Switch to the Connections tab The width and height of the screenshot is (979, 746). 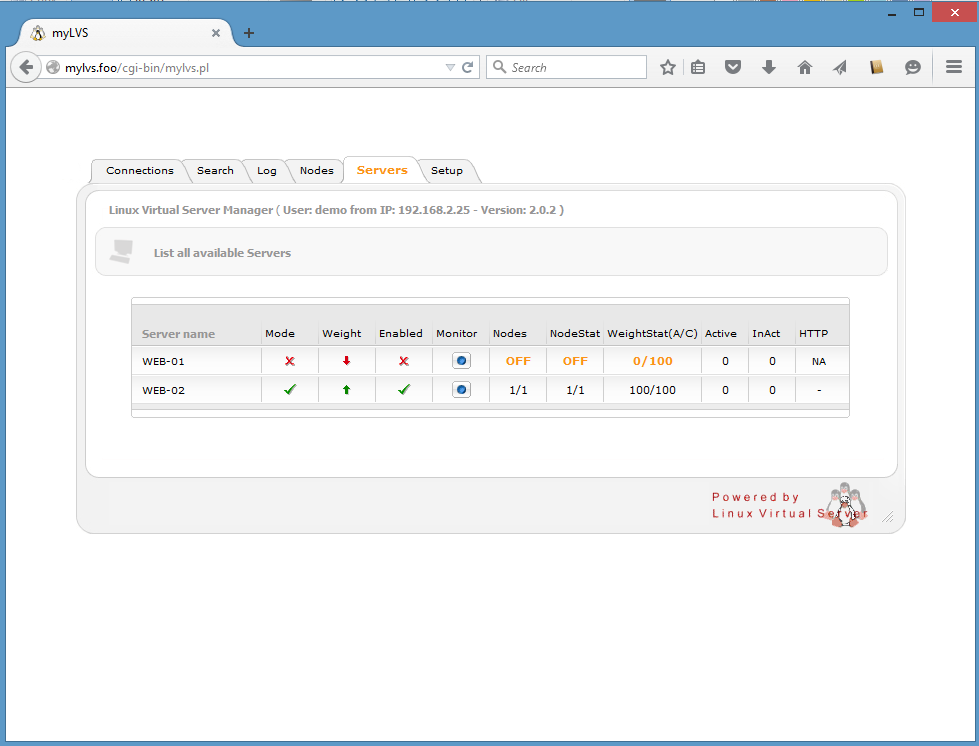point(139,171)
